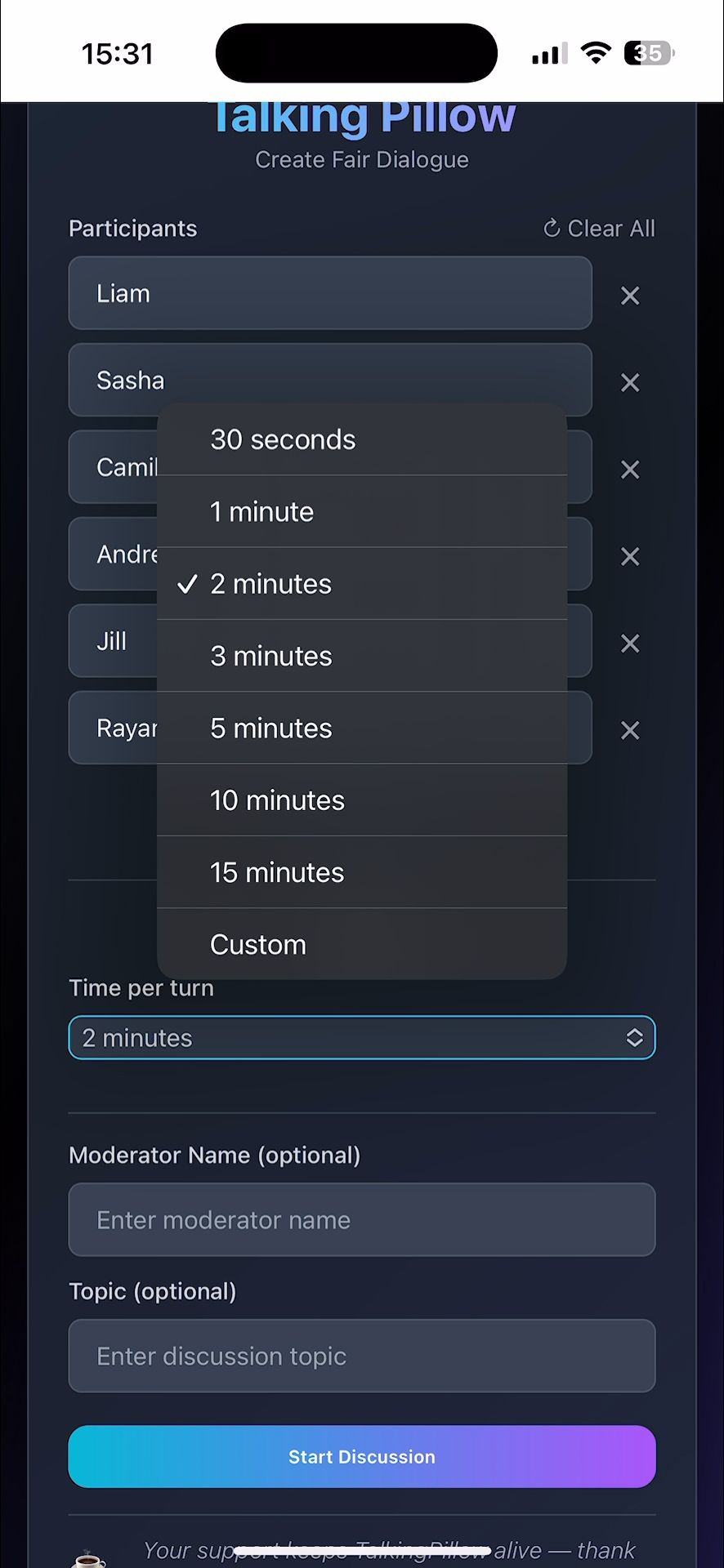724x1568 pixels.
Task: Remove Andre from participants
Action: click(629, 556)
